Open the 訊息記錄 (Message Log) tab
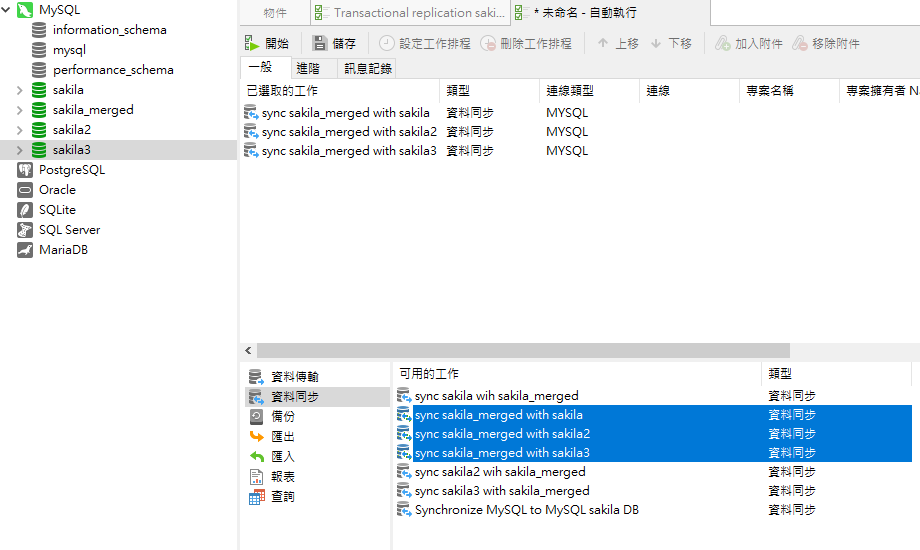The image size is (920, 550). pos(368,68)
